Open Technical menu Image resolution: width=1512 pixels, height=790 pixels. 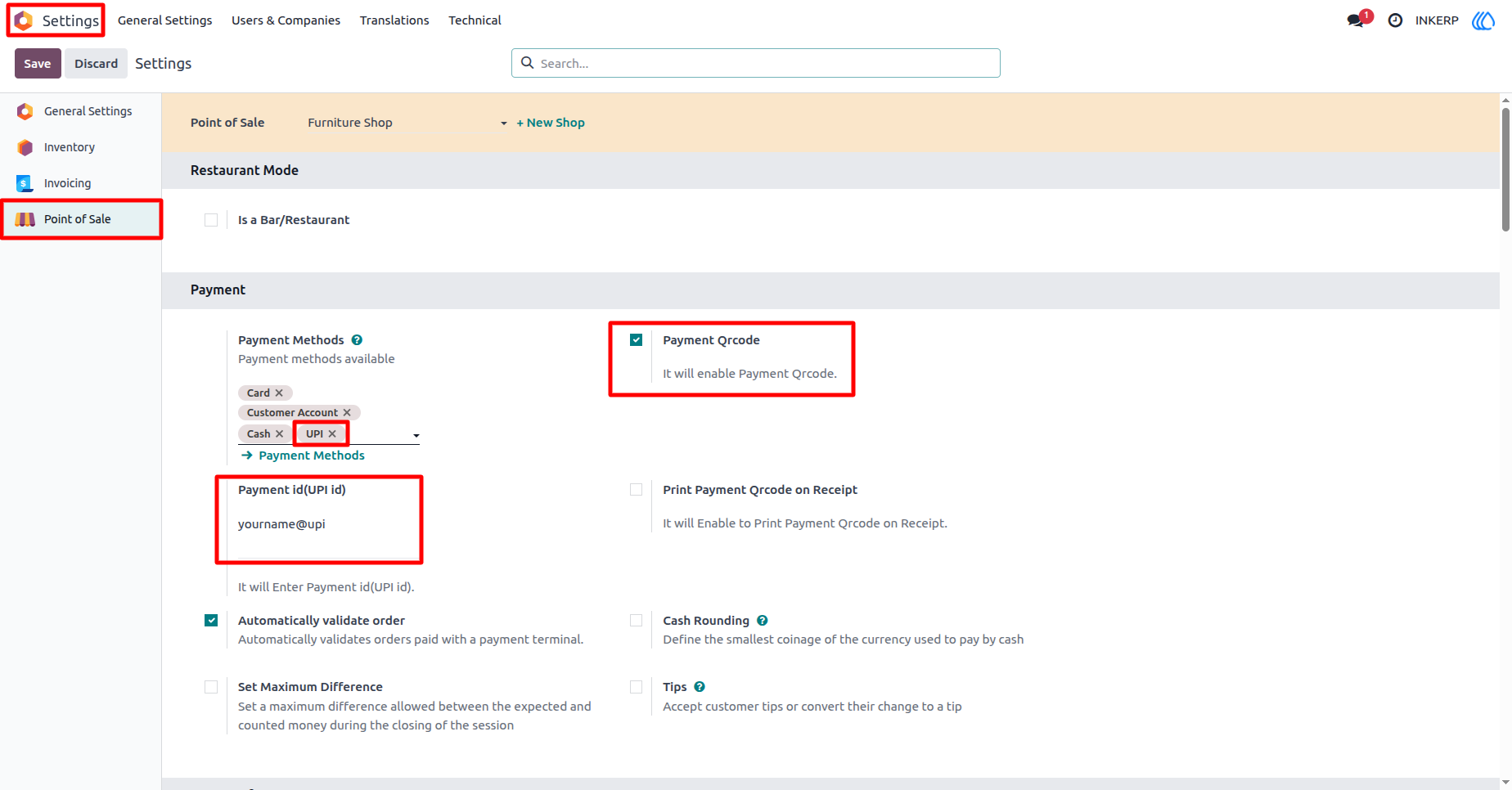(x=475, y=20)
